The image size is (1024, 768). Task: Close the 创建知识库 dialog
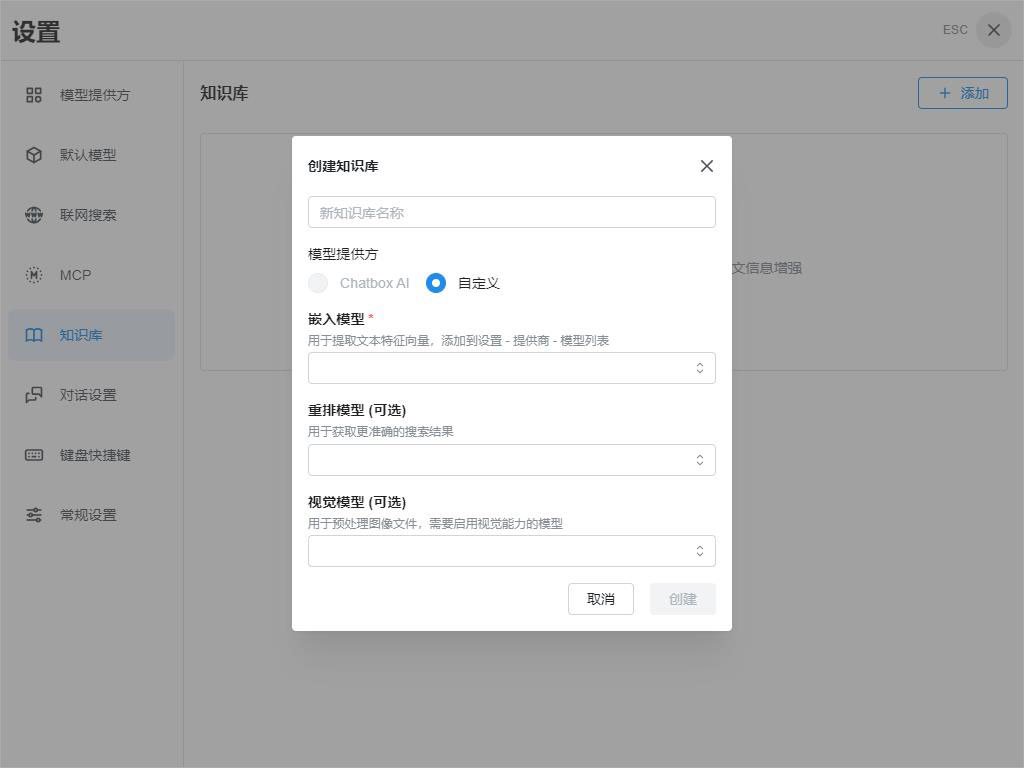pyautogui.click(x=707, y=166)
